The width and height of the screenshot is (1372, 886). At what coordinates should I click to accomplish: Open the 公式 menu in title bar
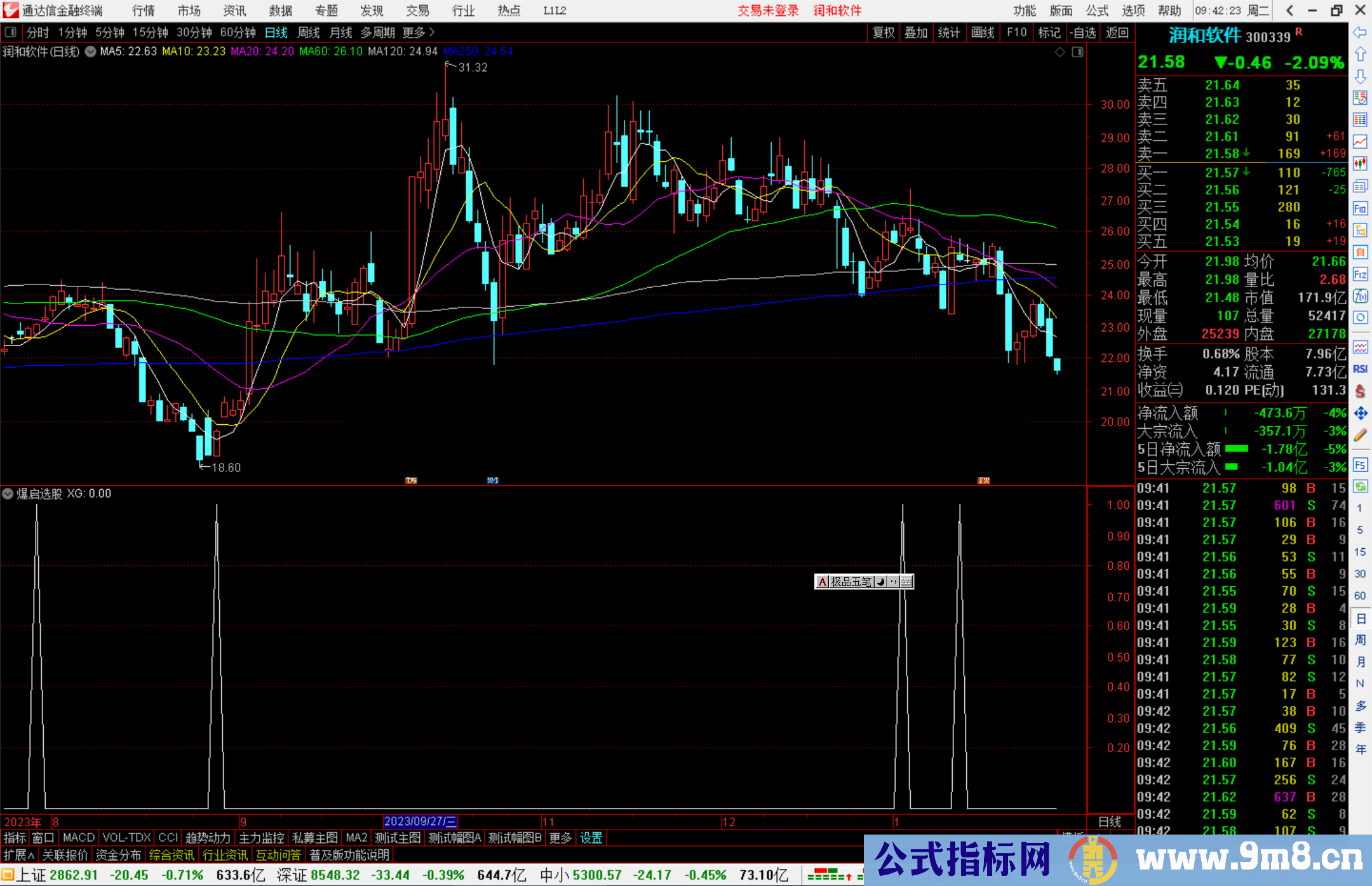coord(1097,10)
